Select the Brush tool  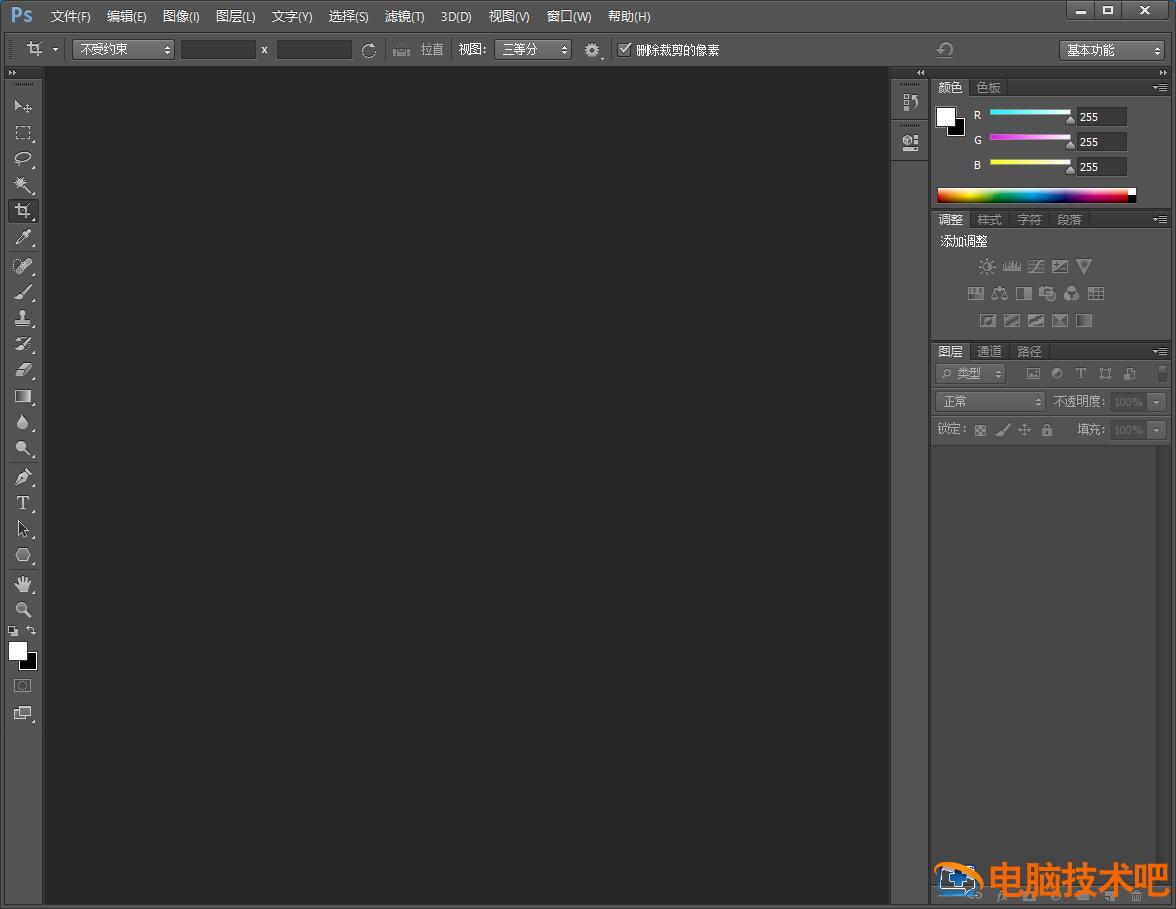click(22, 292)
